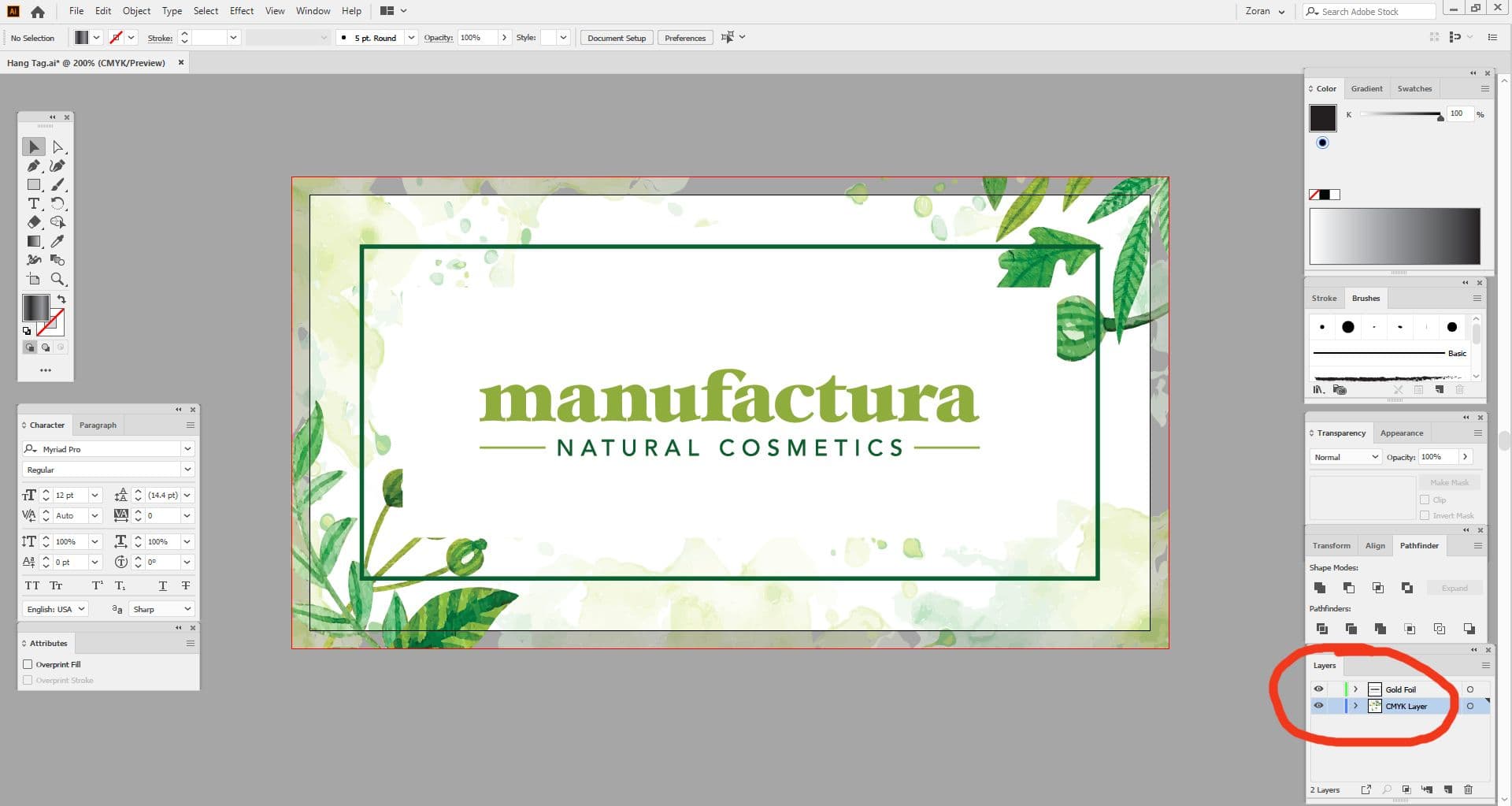Select the Type tool
This screenshot has width=1512, height=806.
click(34, 203)
